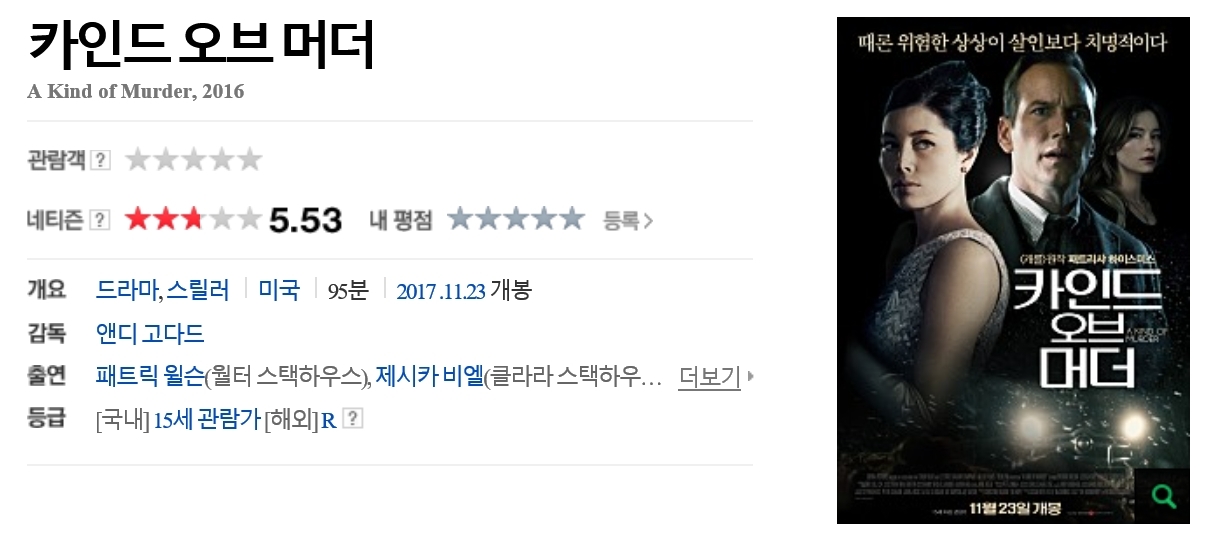Select the 미국 country link

point(279,291)
